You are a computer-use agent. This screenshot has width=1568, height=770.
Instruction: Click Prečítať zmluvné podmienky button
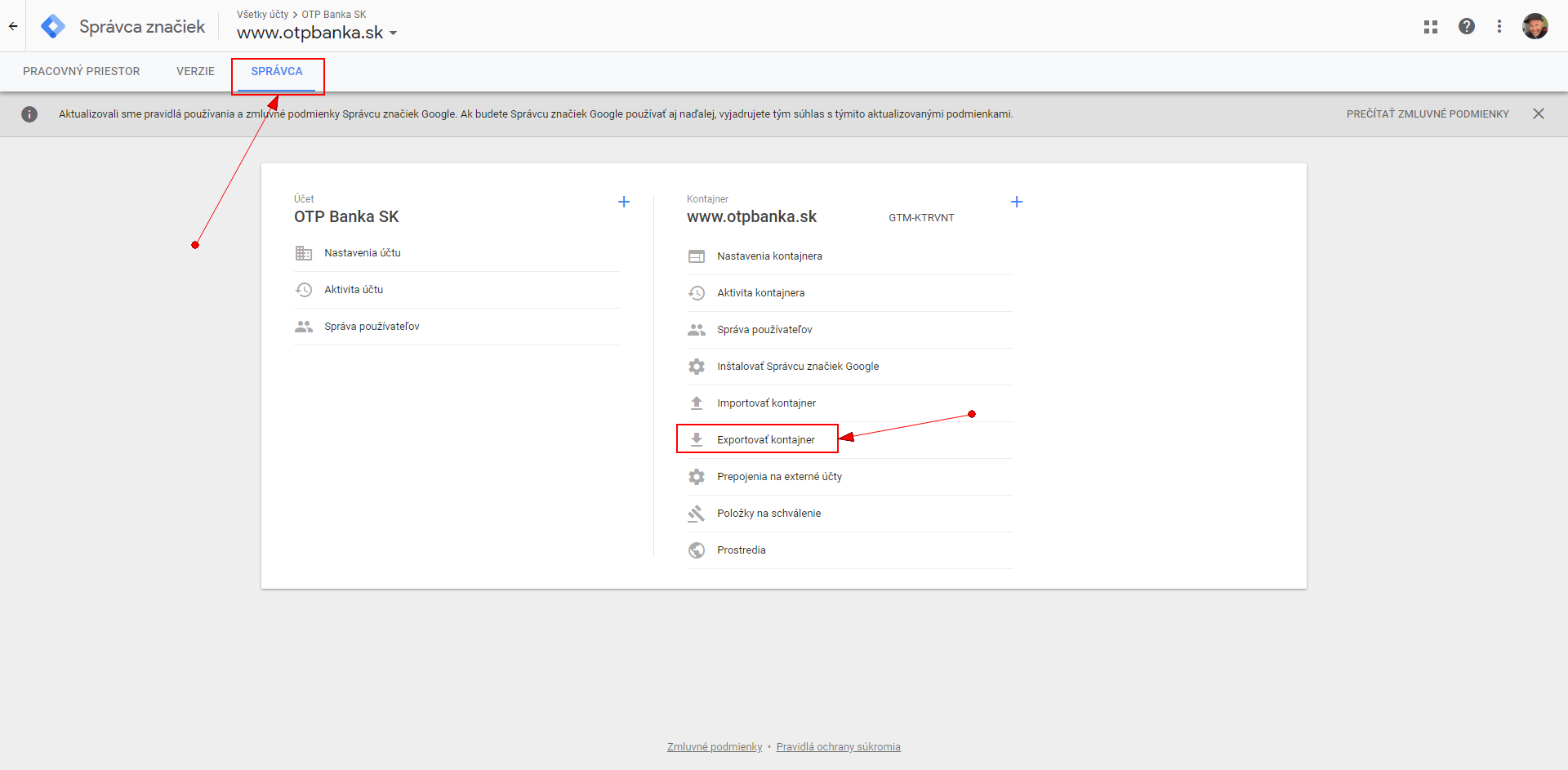point(1428,114)
